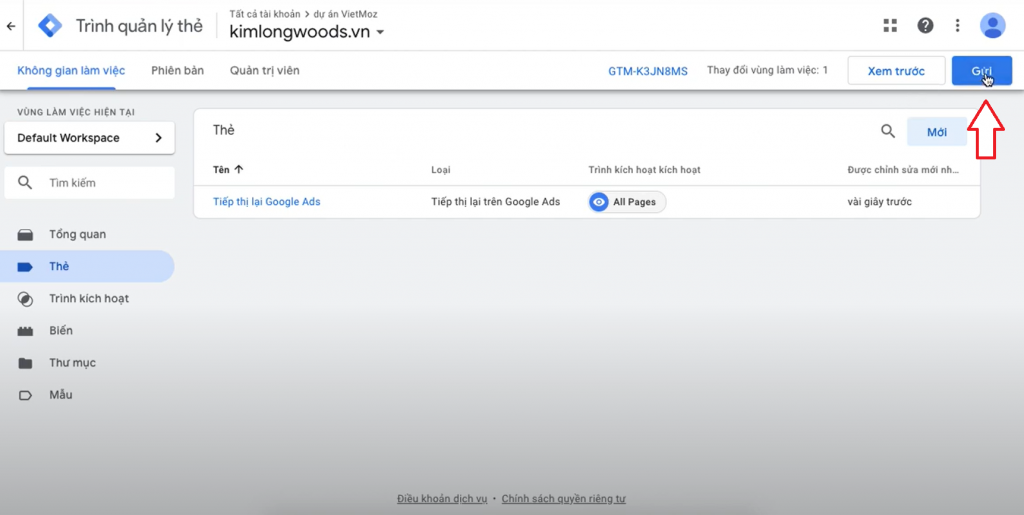Click the Trình kích hoạt kích hoạt header

tap(644, 170)
